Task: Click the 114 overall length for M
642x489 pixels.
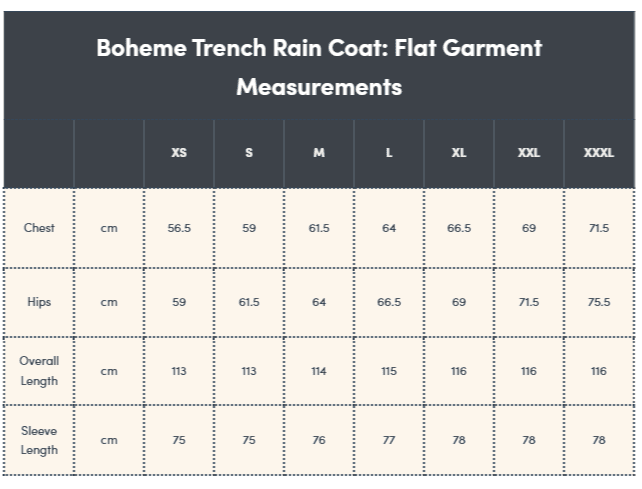Action: (319, 371)
